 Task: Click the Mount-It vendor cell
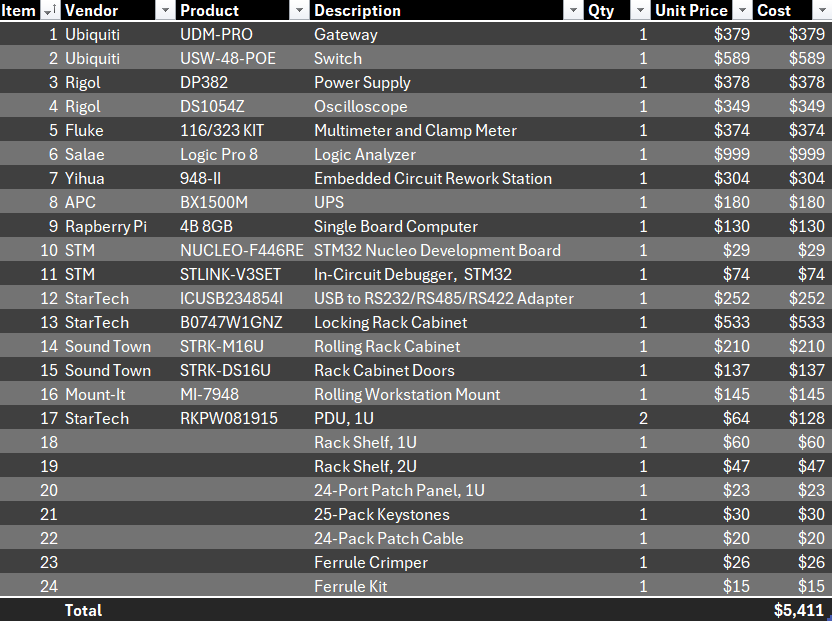[x=119, y=394]
